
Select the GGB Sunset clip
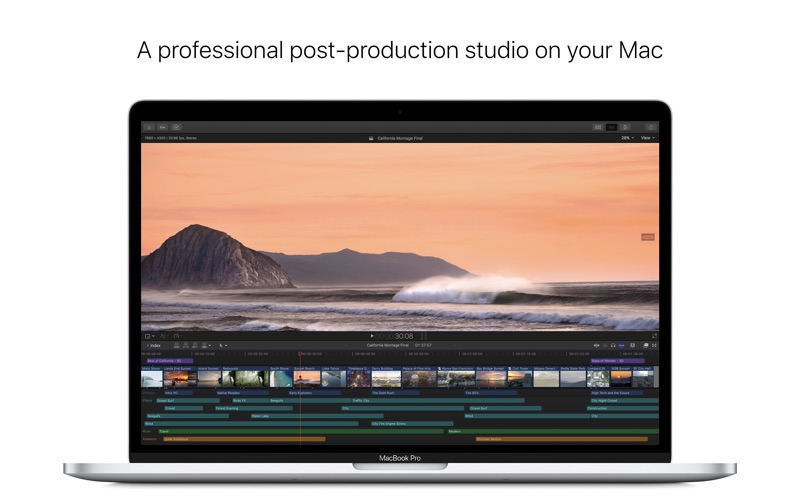tap(621, 377)
